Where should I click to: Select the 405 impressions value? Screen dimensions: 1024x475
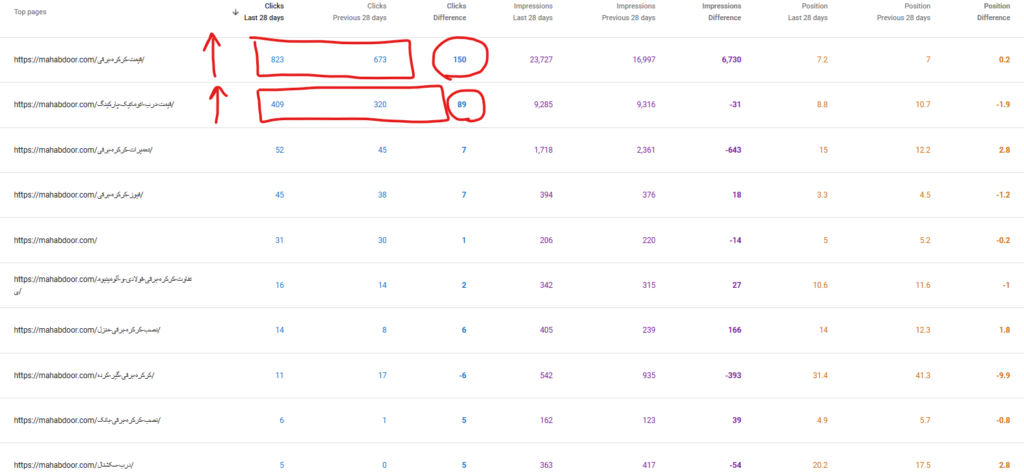(546, 330)
